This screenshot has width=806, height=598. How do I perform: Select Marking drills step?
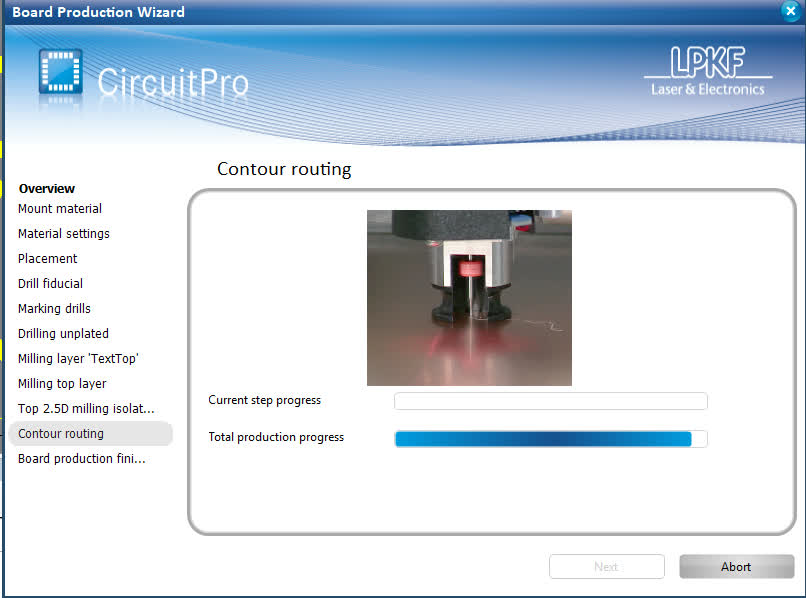(54, 309)
